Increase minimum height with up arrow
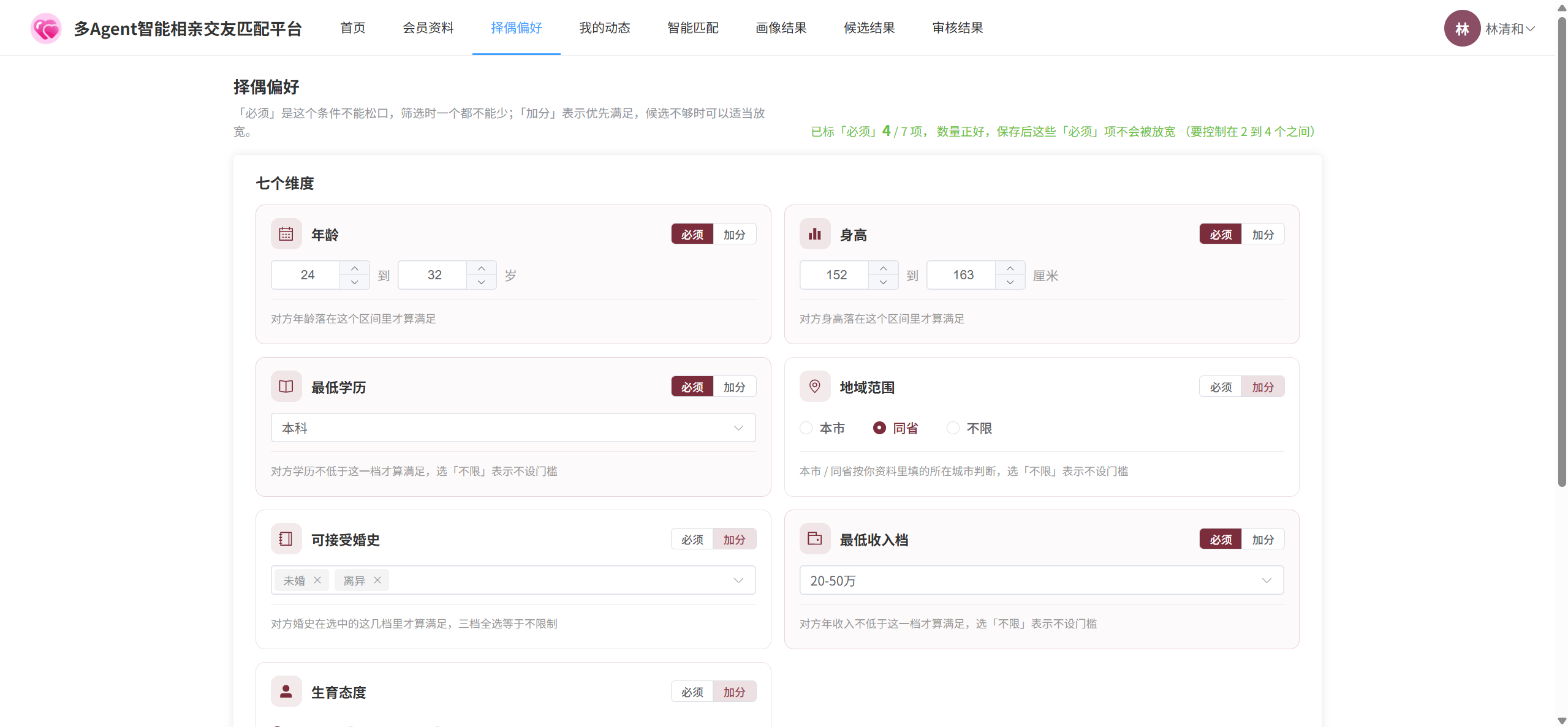This screenshot has height=727, width=1568. [x=883, y=268]
